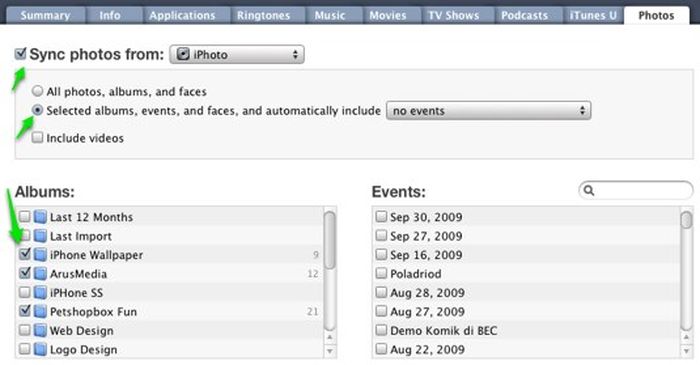Check the Last 12 Months album
This screenshot has height=365, width=700.
[x=25, y=216]
